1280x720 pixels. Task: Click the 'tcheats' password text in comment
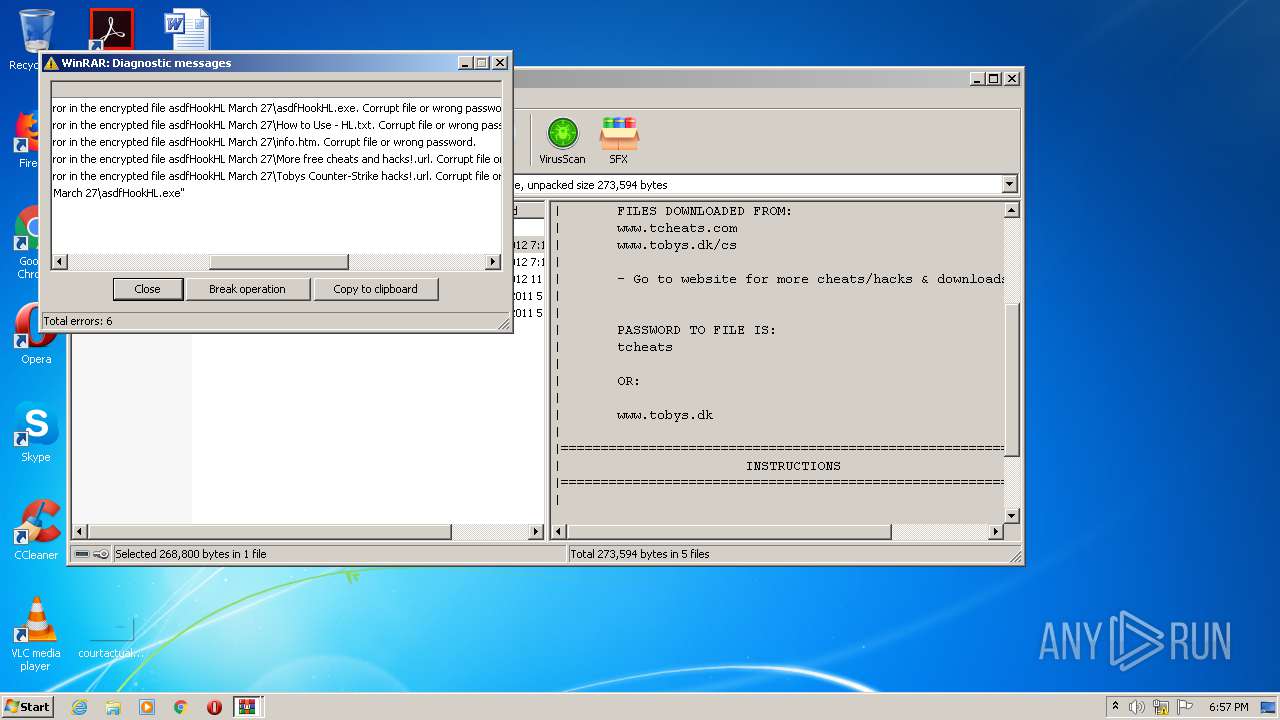(x=645, y=347)
